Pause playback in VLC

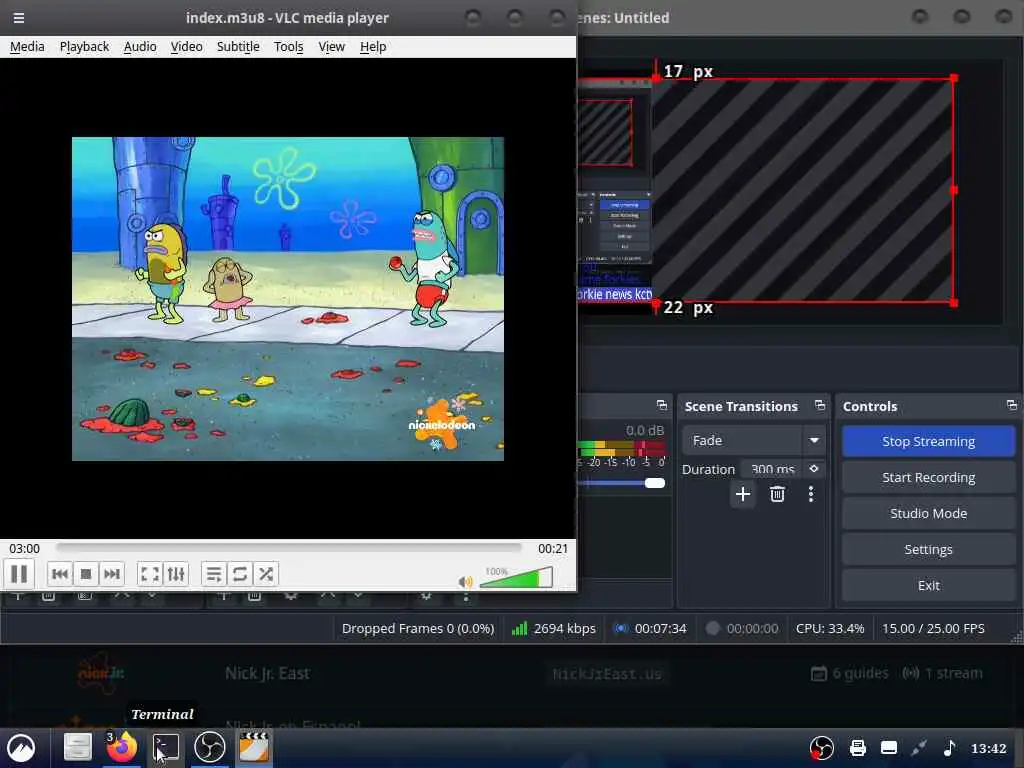point(19,574)
